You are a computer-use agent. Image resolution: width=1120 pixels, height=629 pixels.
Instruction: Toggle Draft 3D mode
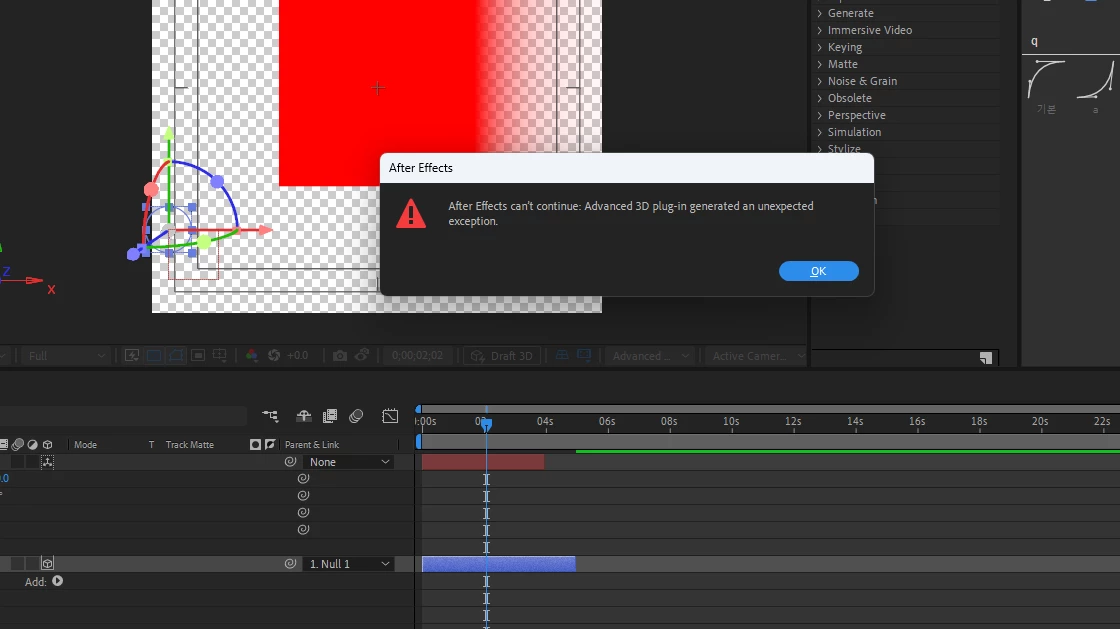pos(502,356)
